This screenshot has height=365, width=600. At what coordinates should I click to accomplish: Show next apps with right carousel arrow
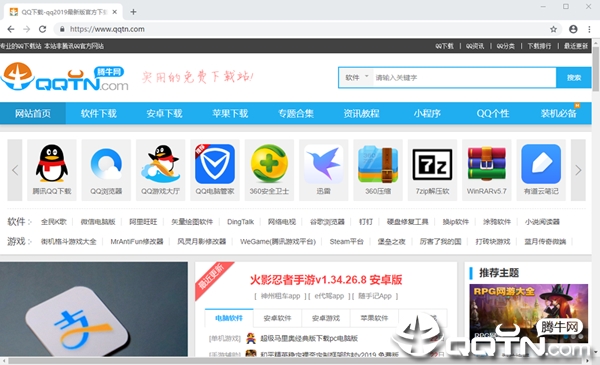coord(578,170)
